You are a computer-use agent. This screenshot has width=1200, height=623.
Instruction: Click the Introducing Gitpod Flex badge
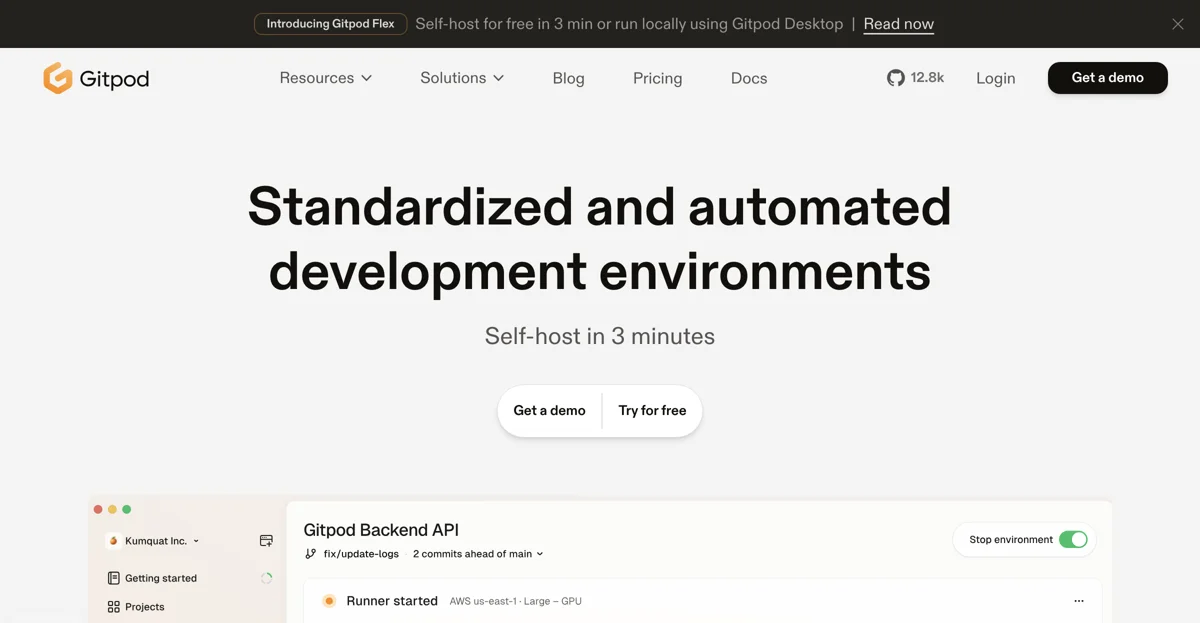click(x=330, y=24)
